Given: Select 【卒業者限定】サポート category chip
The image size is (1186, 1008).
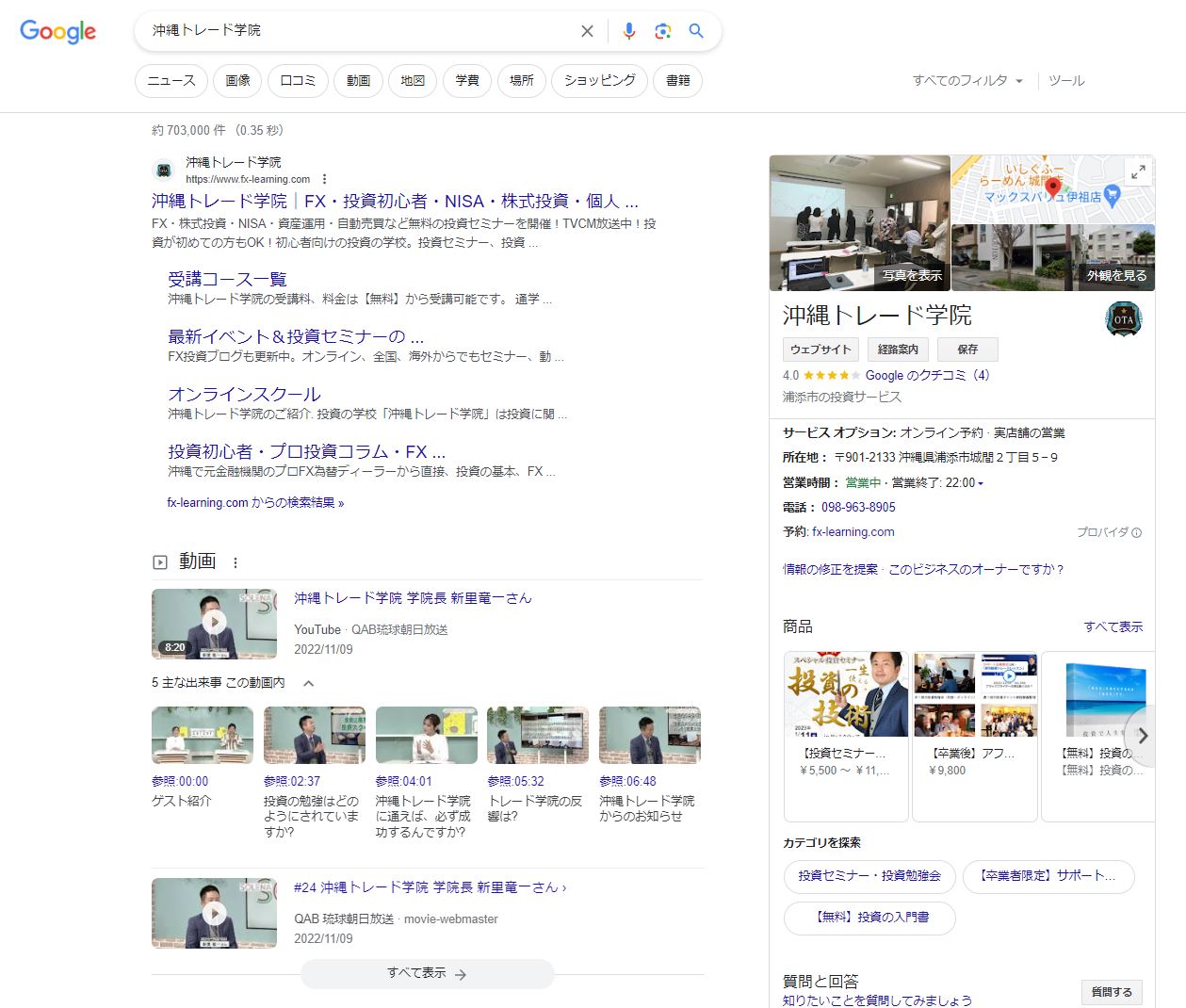Looking at the screenshot, I should click(x=1048, y=876).
